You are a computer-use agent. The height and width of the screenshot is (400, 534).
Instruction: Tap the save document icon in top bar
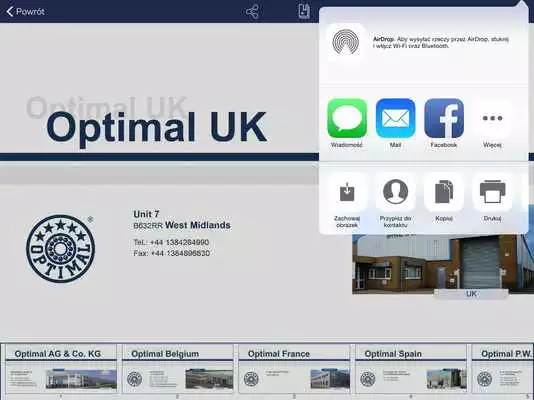click(x=304, y=12)
